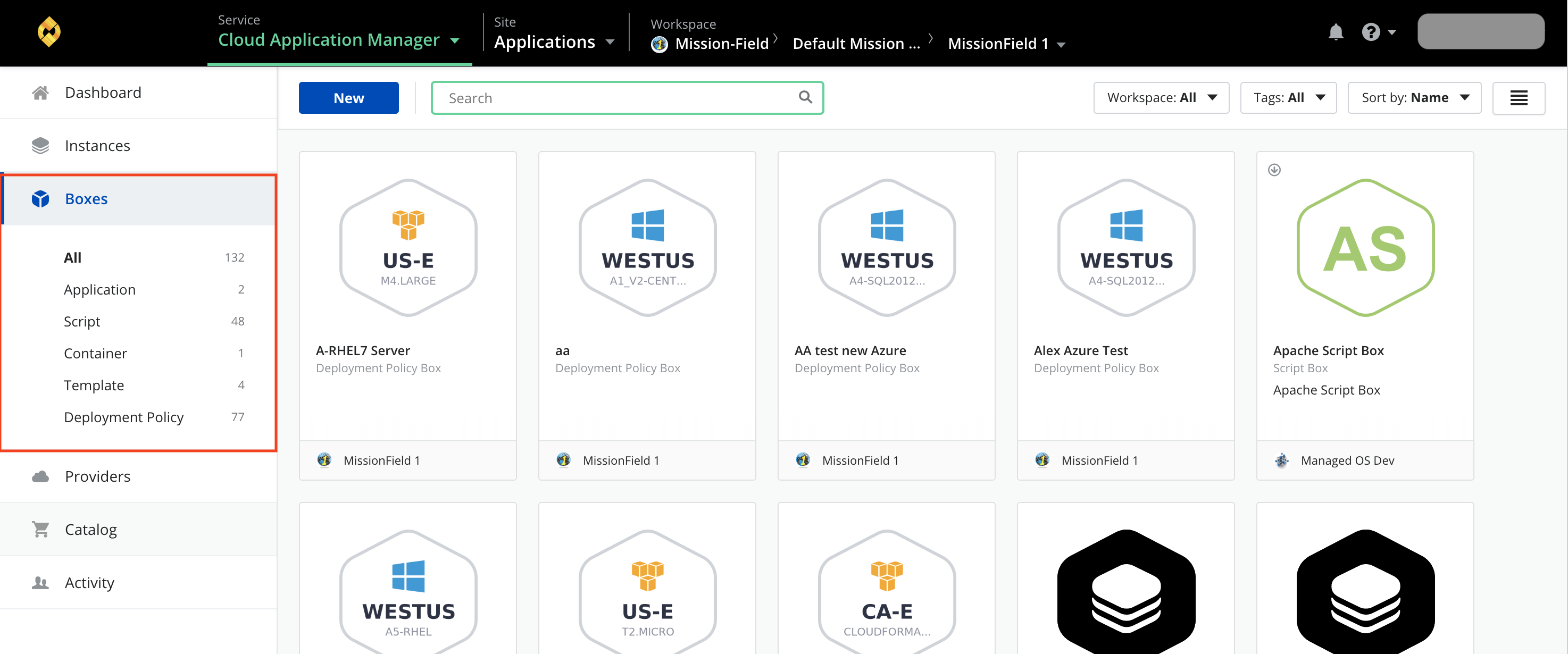Click the Providers cloud icon
The image size is (1568, 654).
(40, 476)
